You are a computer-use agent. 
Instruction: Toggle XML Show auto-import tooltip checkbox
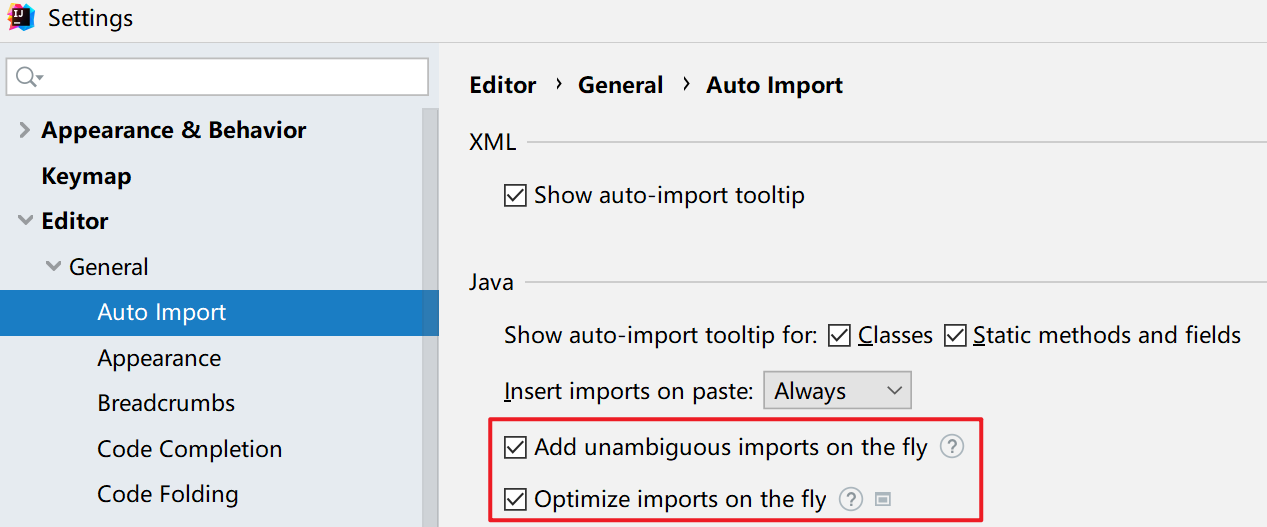tap(515, 195)
